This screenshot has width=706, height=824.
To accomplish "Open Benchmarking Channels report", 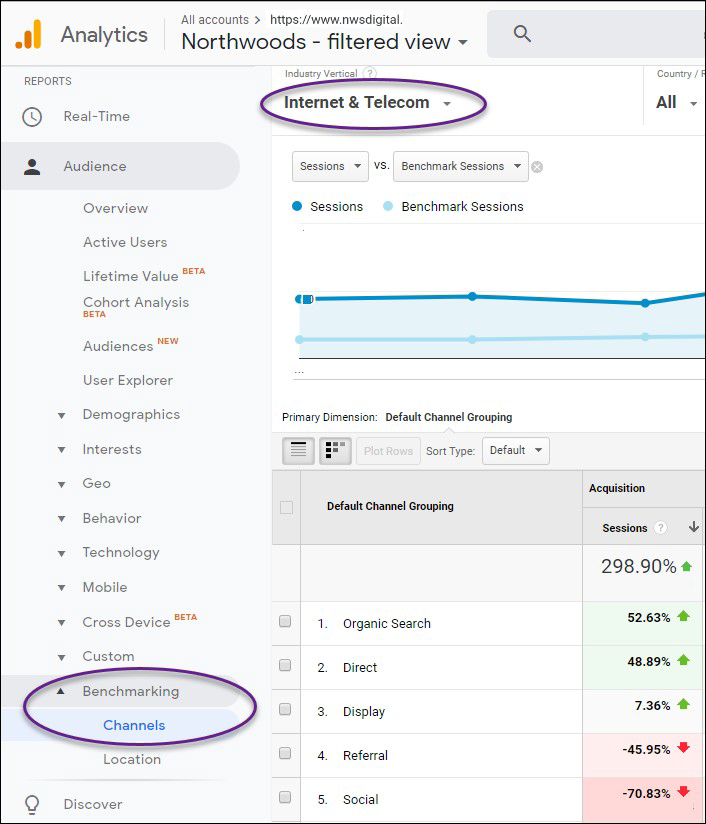I will 134,725.
